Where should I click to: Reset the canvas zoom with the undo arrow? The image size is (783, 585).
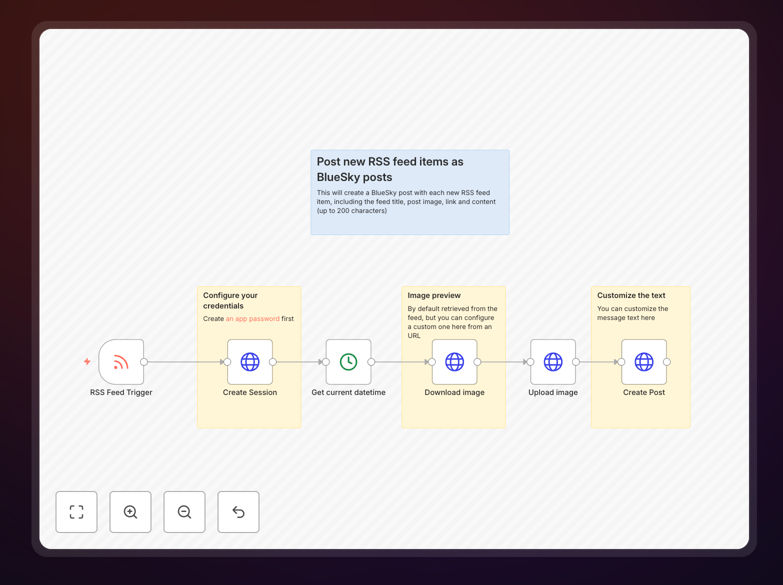tap(238, 512)
